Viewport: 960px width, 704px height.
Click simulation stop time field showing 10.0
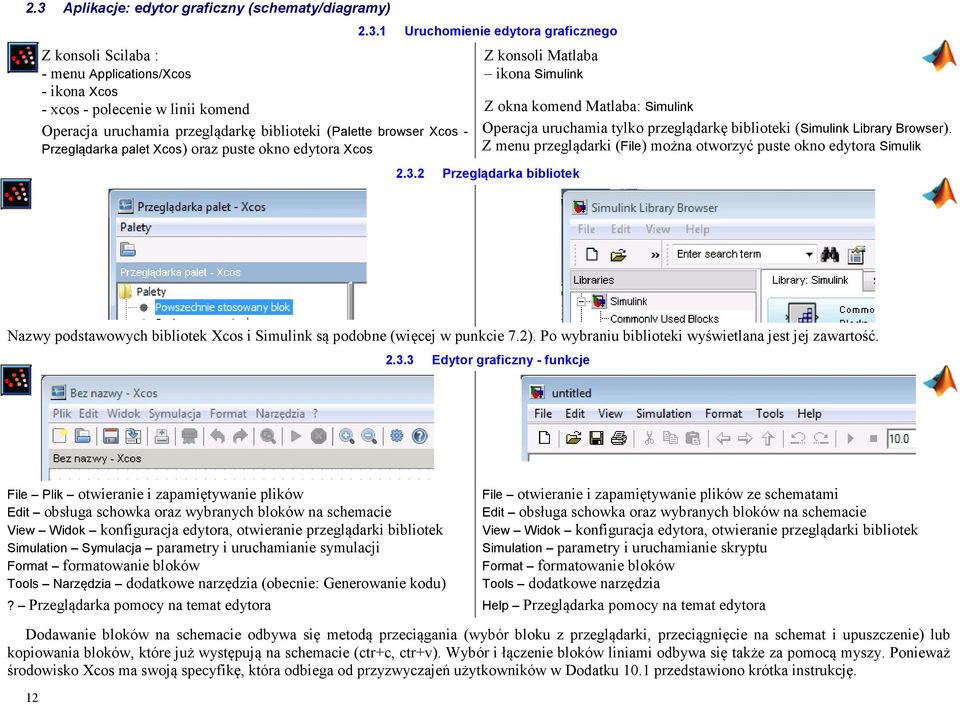901,438
